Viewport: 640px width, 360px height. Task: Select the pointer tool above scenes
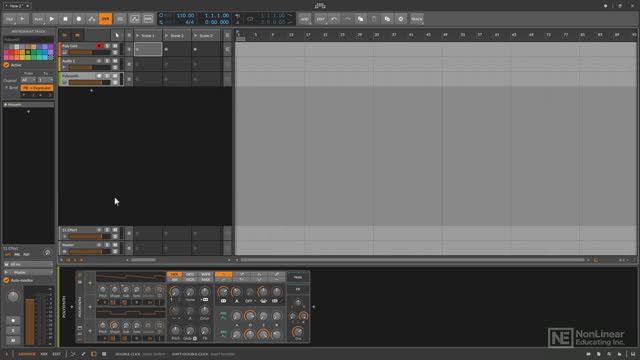point(117,35)
